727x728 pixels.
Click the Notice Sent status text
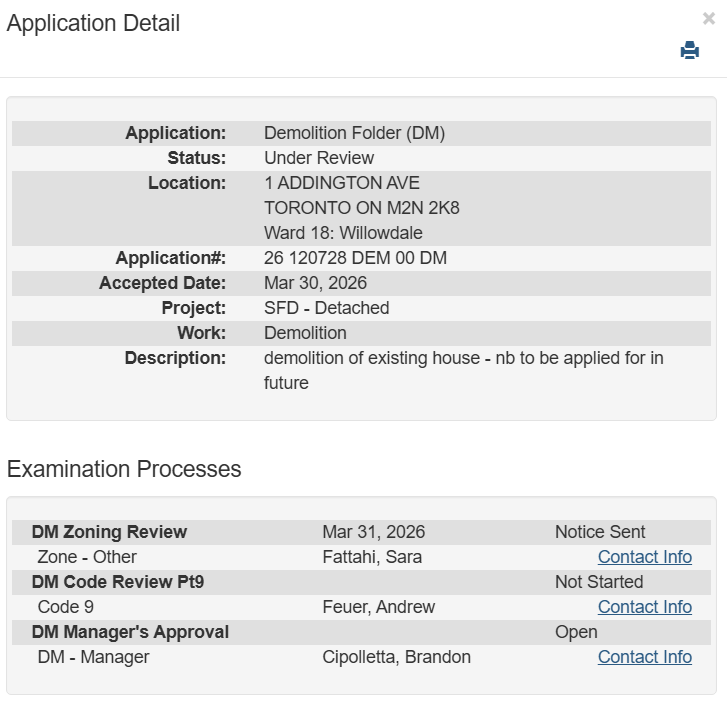point(600,532)
